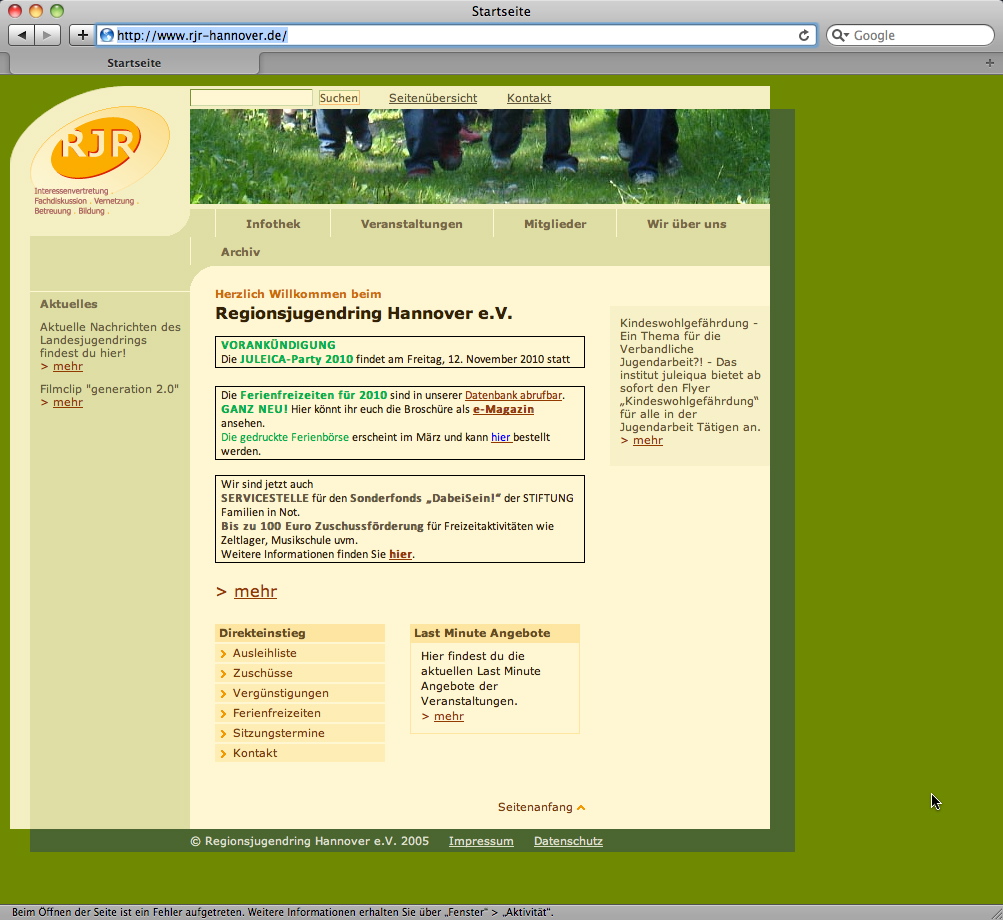This screenshot has height=920, width=1003.
Task: Open the Veranstaltungen navigation menu
Action: pyautogui.click(x=411, y=224)
